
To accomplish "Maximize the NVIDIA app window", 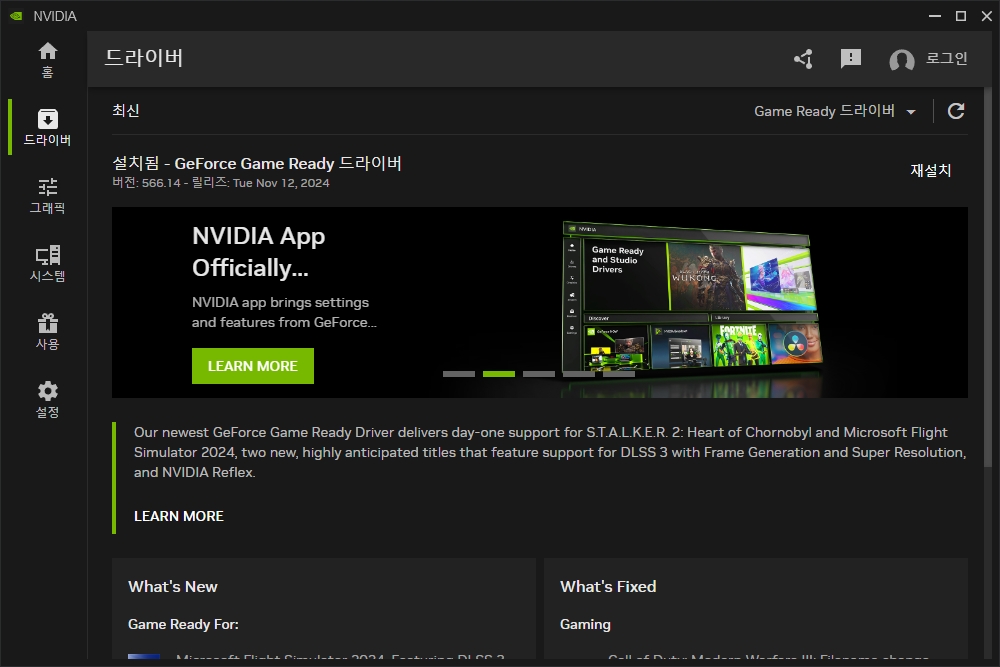I will [x=960, y=16].
